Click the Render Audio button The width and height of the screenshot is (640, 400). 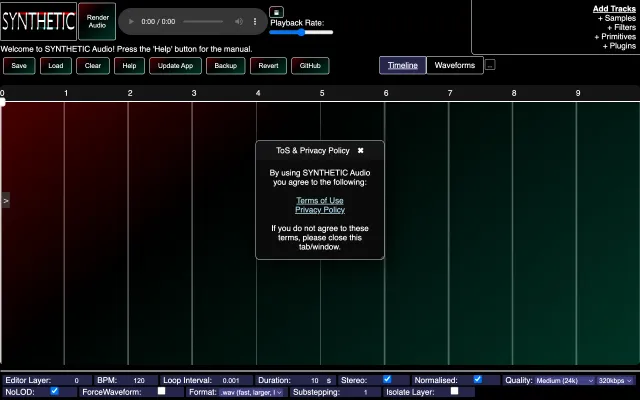(x=97, y=21)
